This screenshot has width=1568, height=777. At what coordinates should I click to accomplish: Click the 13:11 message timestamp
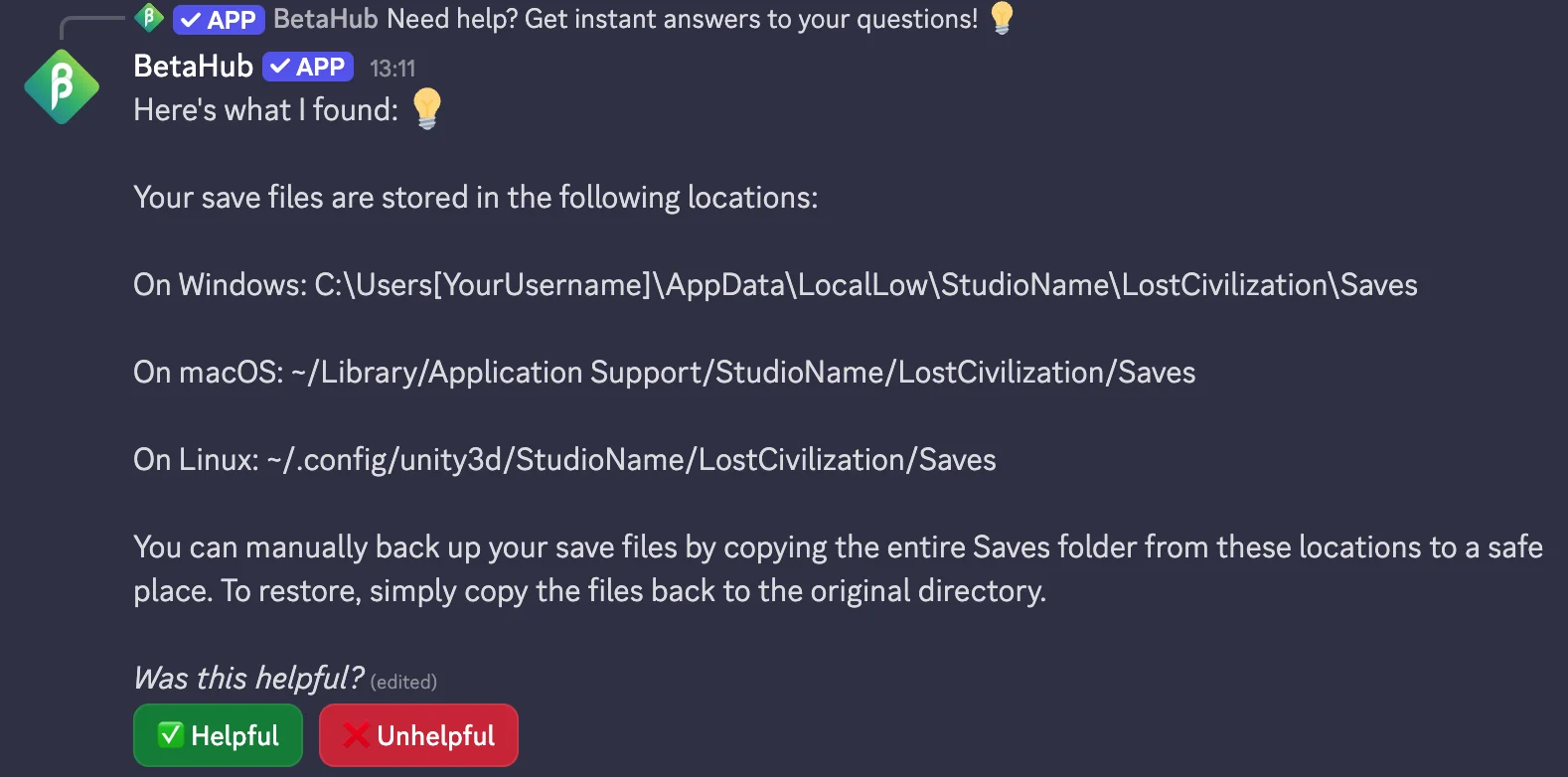coord(392,69)
